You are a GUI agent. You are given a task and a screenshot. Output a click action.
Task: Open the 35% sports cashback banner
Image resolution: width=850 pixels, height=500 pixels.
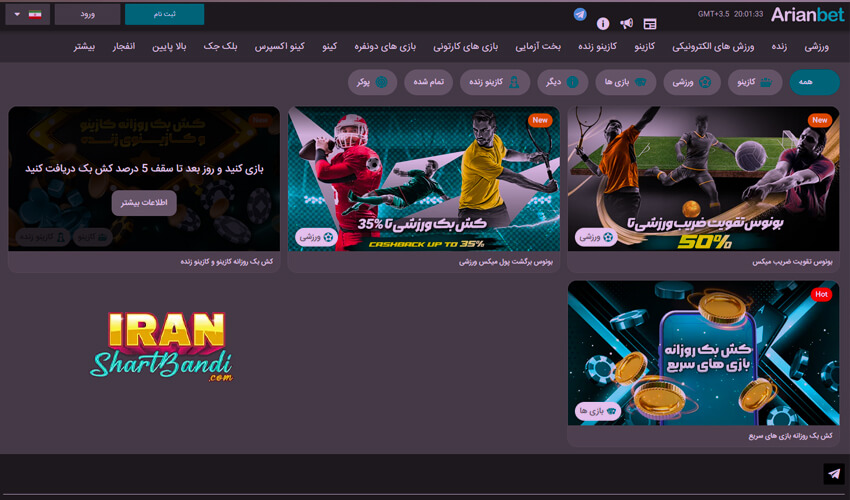pos(424,178)
